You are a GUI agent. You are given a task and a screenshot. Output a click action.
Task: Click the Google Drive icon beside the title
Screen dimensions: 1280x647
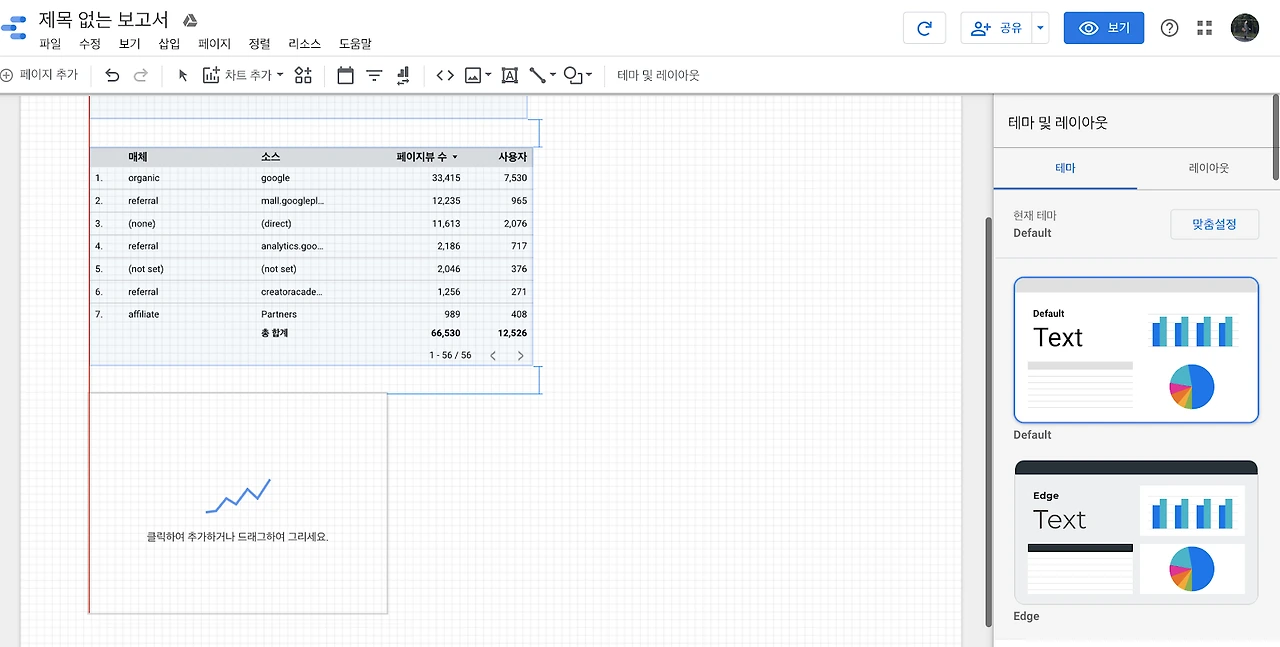click(190, 20)
